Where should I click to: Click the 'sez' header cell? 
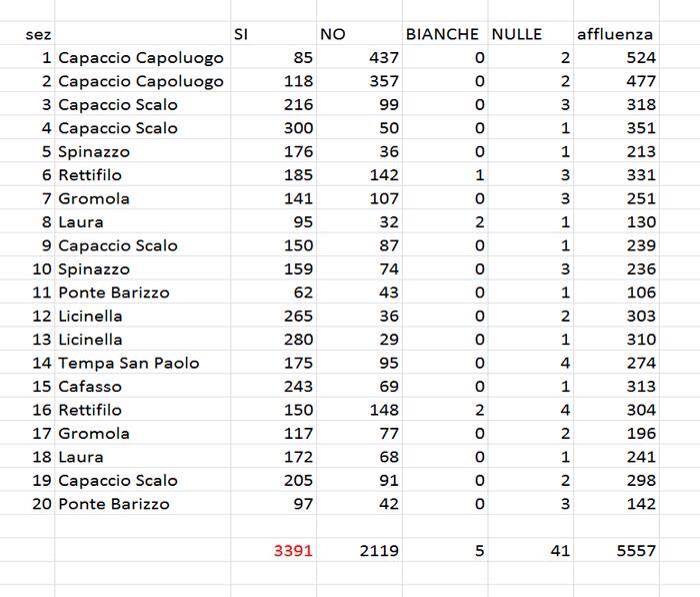27,34
